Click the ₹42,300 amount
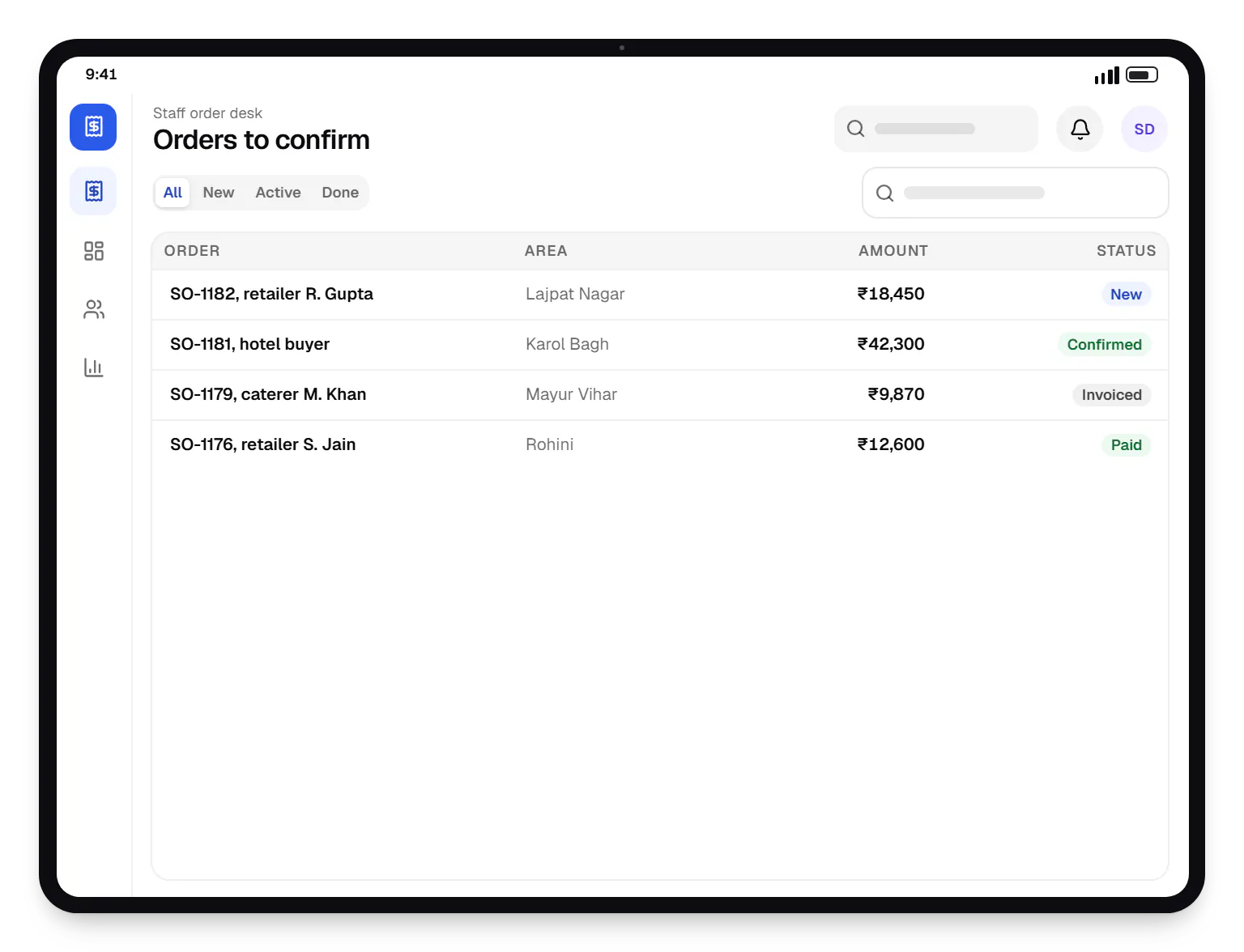This screenshot has width=1244, height=952. coord(891,344)
